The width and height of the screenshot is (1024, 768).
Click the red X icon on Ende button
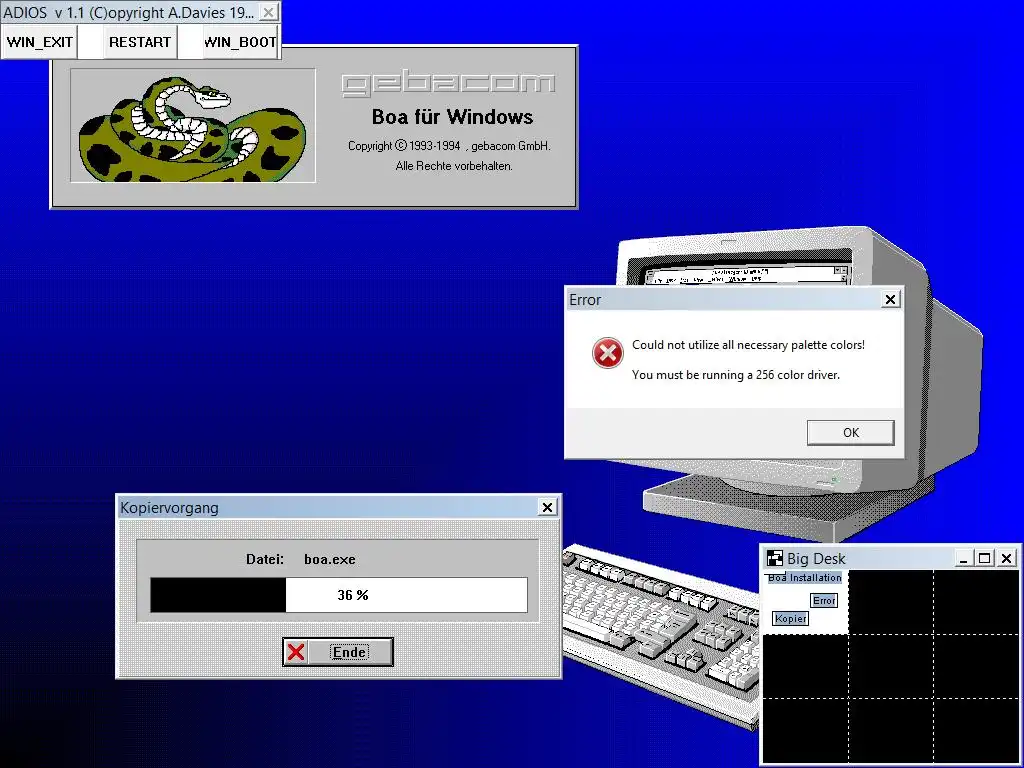(x=296, y=652)
